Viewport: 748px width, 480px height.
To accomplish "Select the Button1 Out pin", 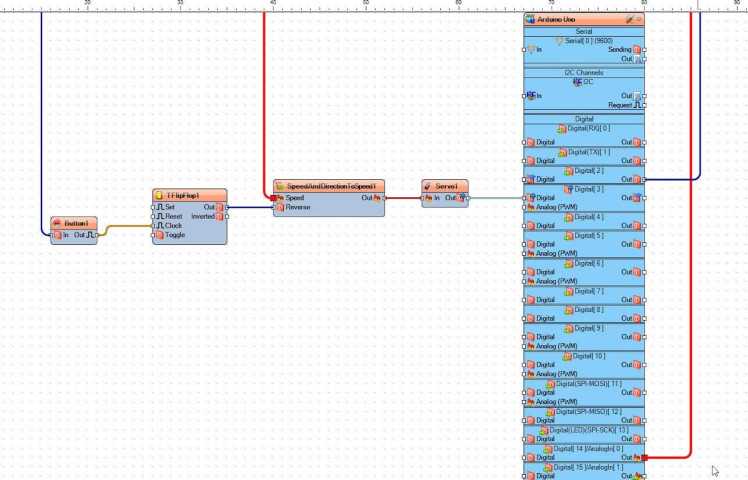I will (97, 235).
